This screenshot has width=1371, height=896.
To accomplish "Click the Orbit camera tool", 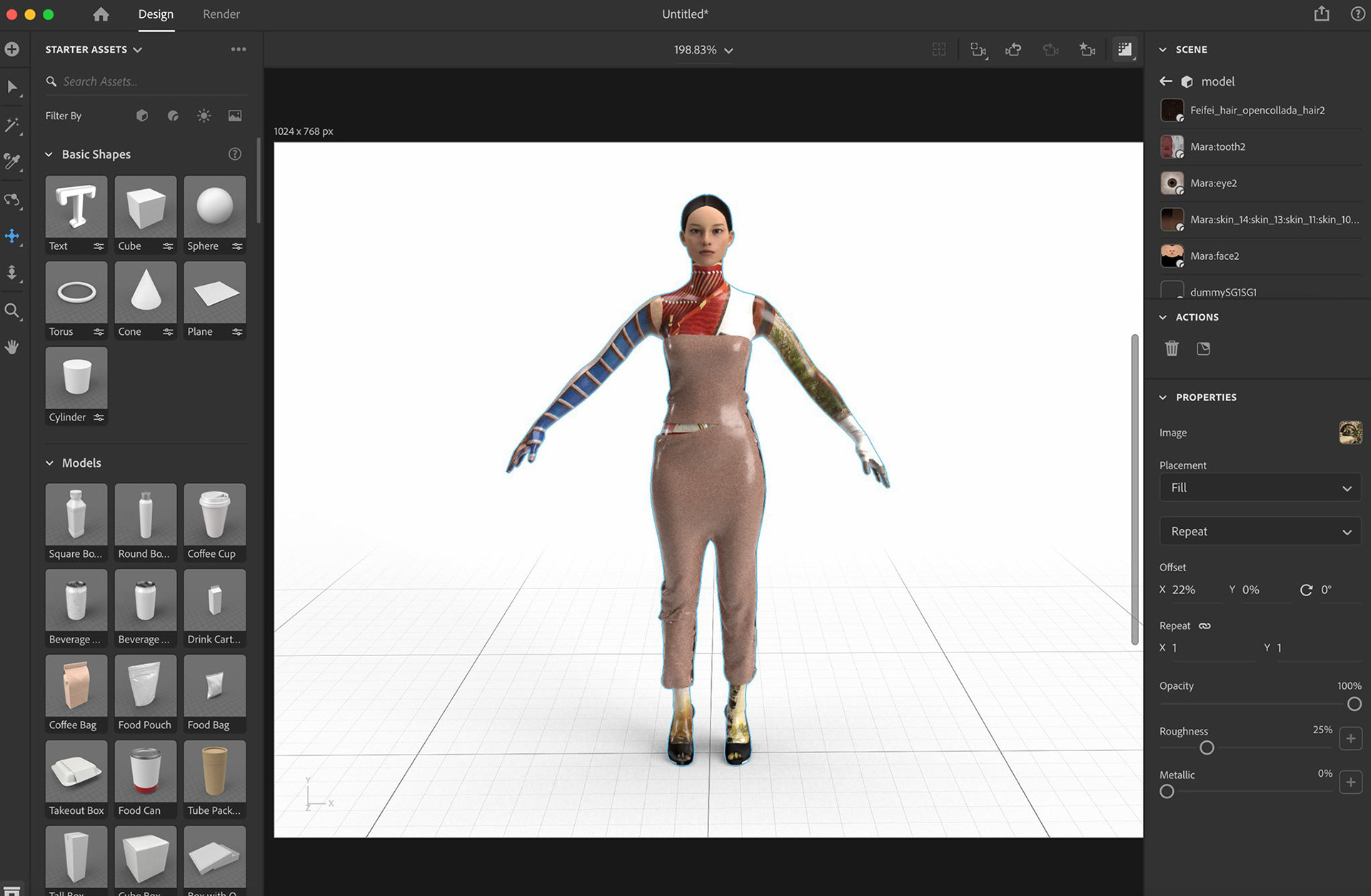I will tap(12, 200).
